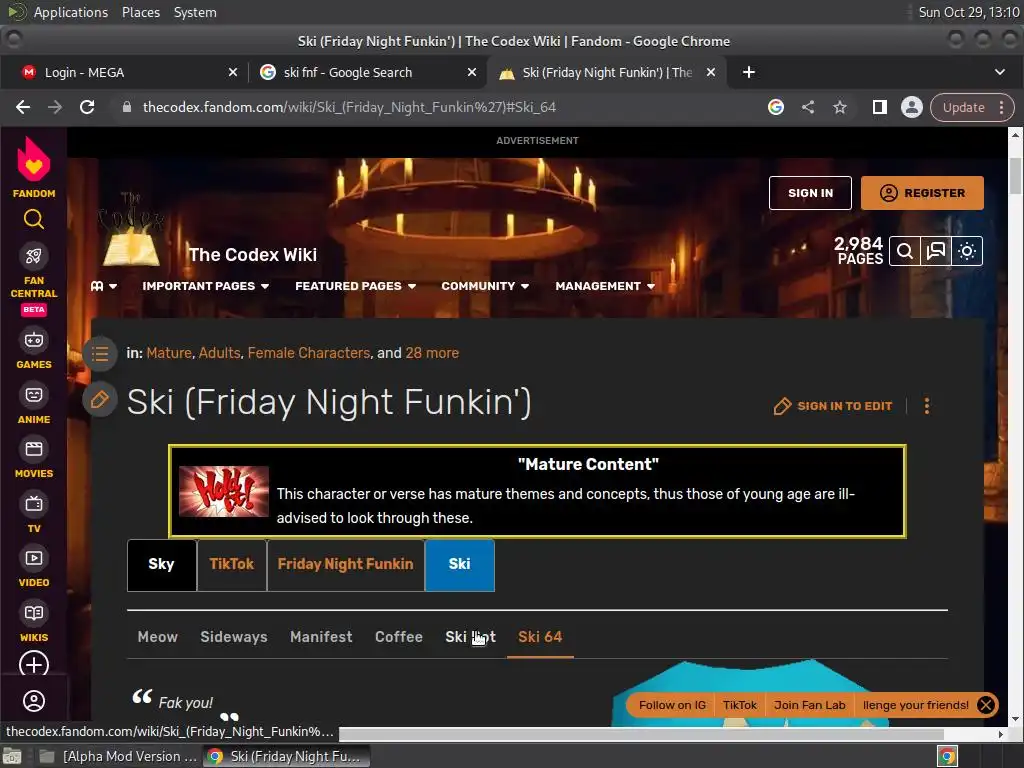Open the Applications menu
The width and height of the screenshot is (1024, 768).
tap(71, 12)
